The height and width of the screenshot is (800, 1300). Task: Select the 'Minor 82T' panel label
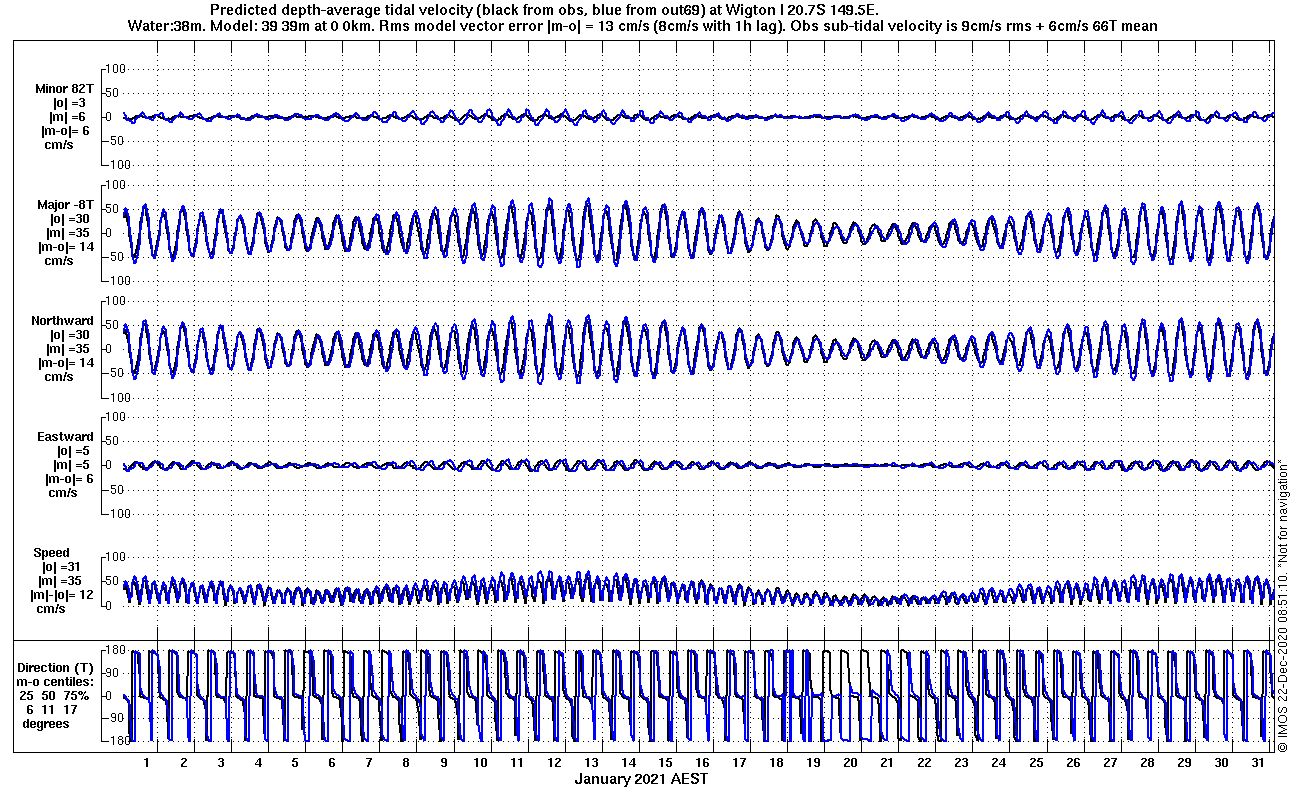(65, 89)
